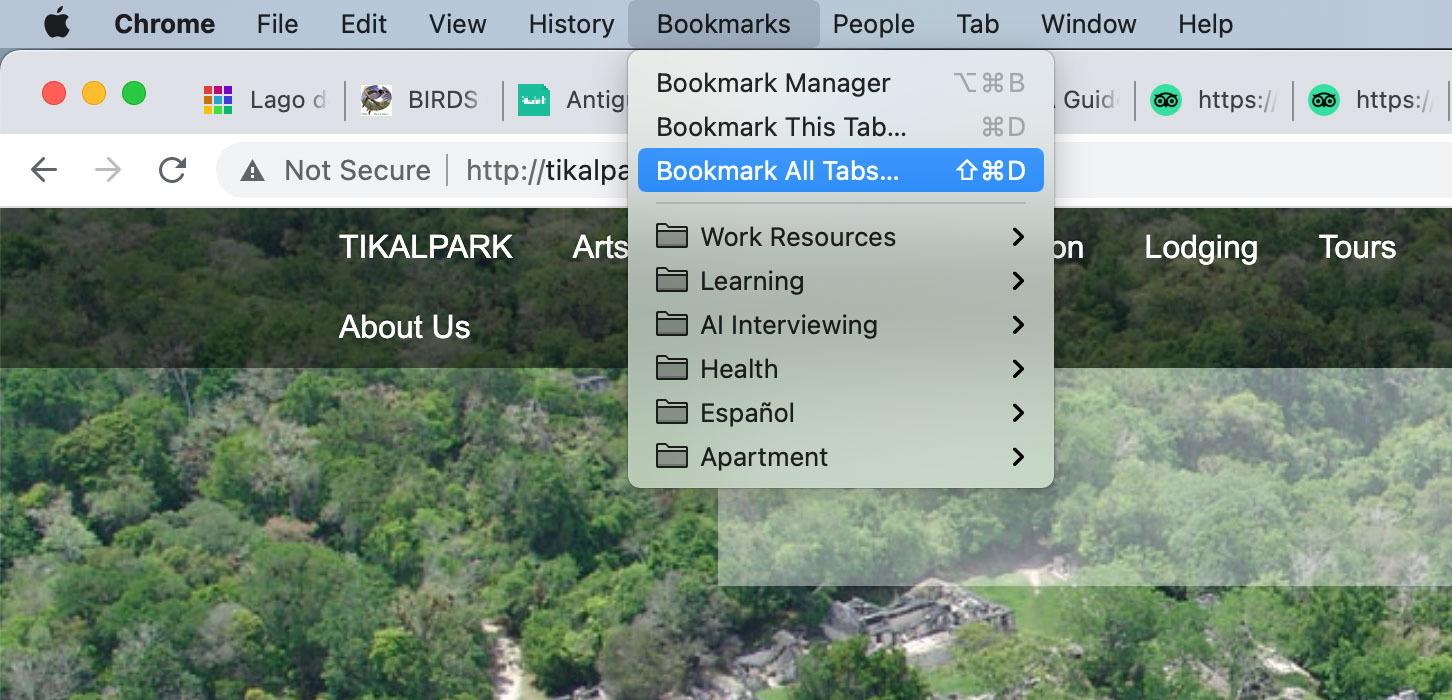This screenshot has height=700, width=1452.
Task: Go to About Us page
Action: (x=404, y=327)
